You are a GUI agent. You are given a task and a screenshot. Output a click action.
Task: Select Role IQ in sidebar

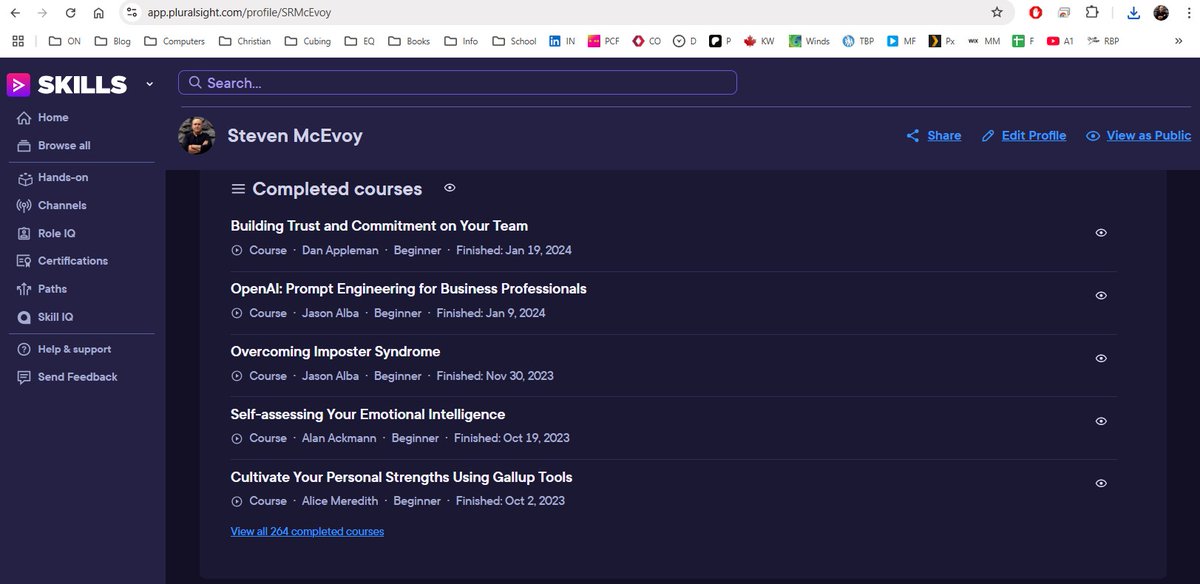click(x=46, y=233)
